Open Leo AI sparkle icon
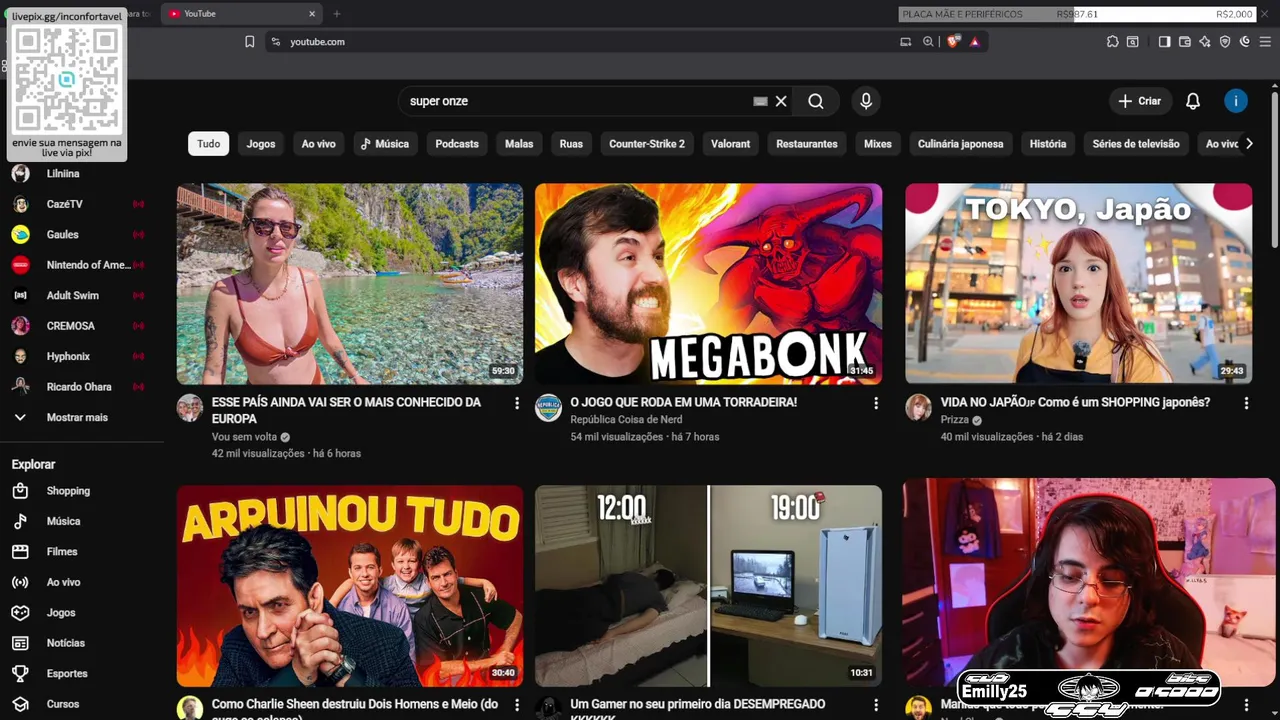Screen dimensions: 1280x720 1205,42
